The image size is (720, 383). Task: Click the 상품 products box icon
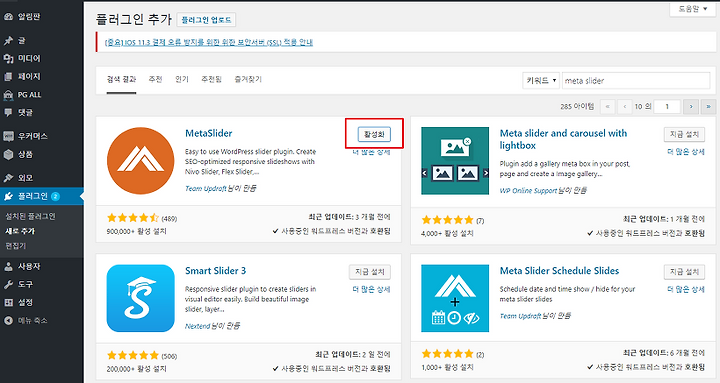(x=8, y=155)
